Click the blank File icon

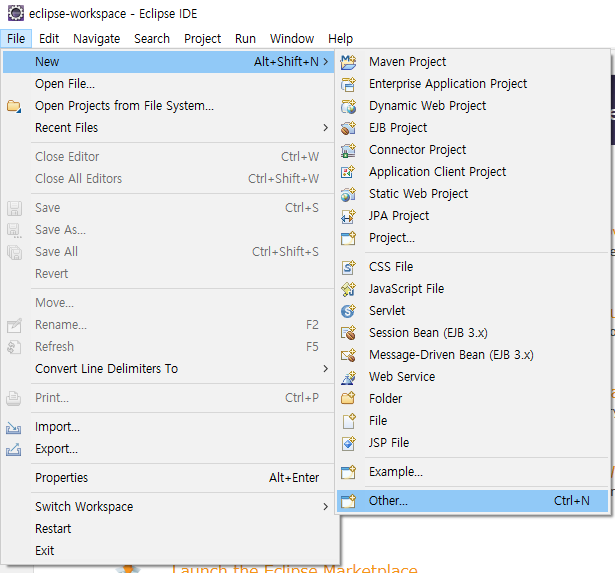pos(348,420)
